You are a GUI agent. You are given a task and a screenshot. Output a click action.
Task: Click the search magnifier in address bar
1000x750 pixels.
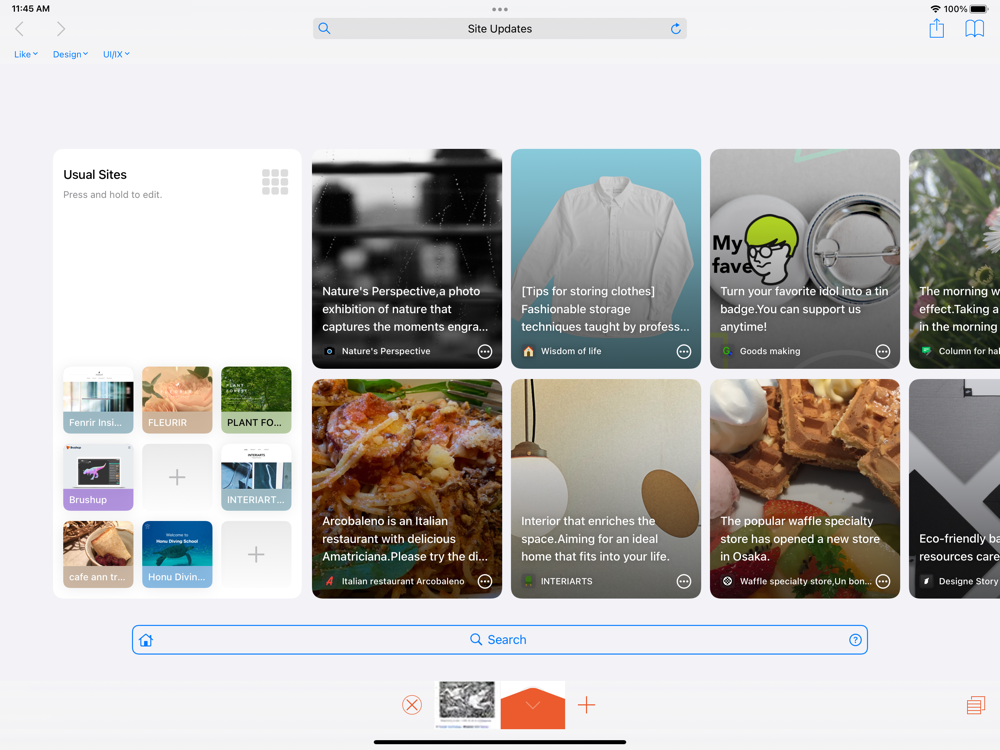325,29
